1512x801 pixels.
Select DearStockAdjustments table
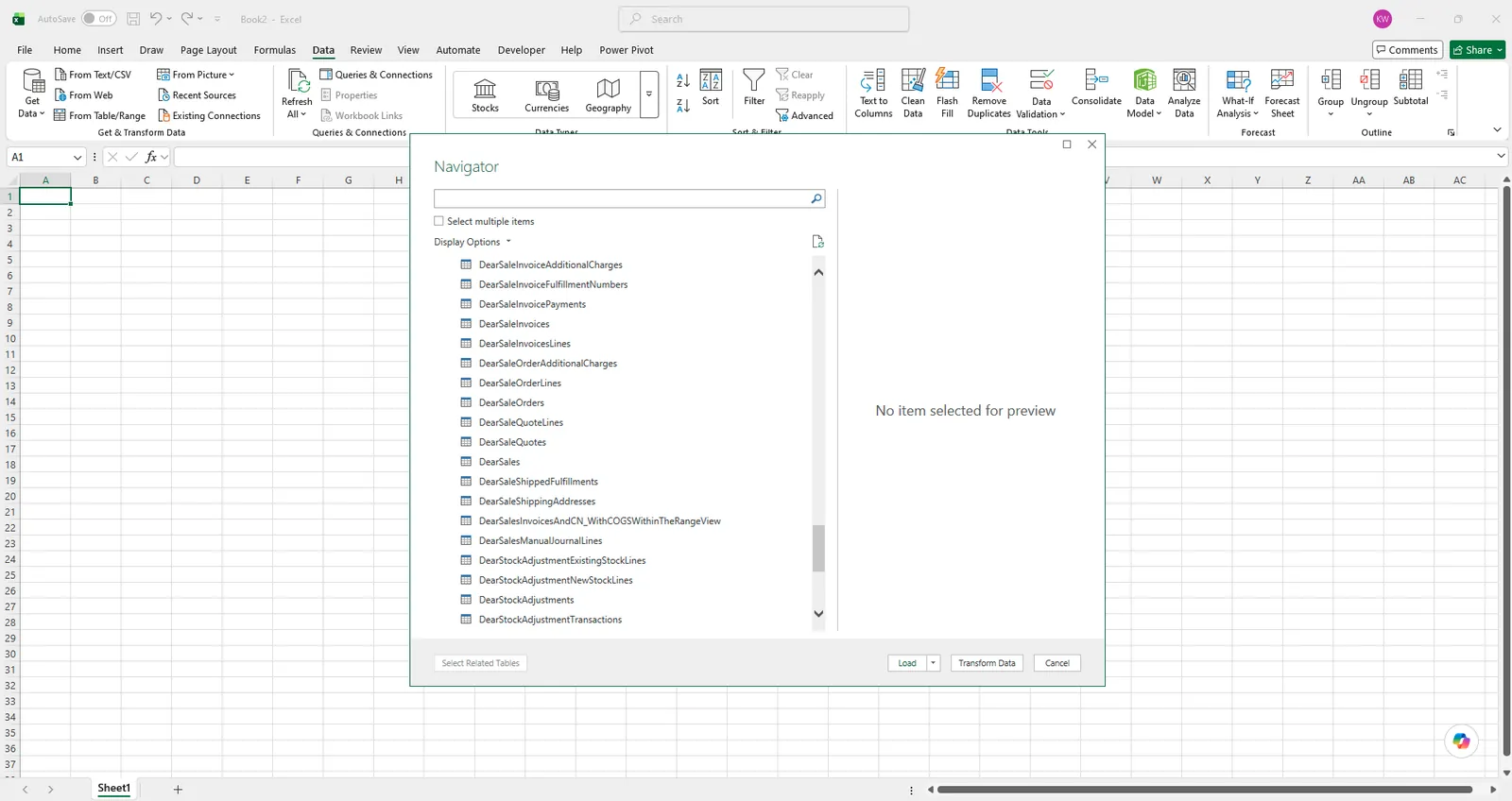(526, 600)
